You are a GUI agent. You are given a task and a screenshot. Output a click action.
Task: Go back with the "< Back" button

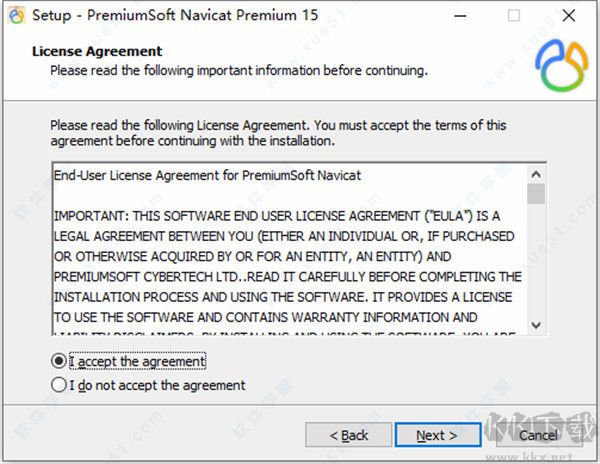(348, 435)
